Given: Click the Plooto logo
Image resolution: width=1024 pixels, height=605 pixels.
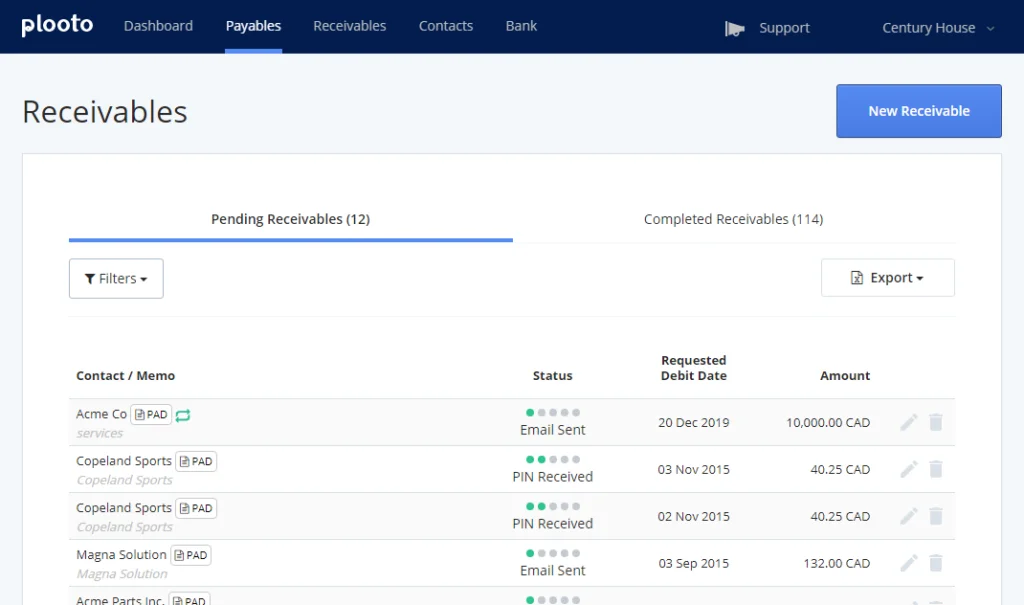Looking at the screenshot, I should (57, 26).
